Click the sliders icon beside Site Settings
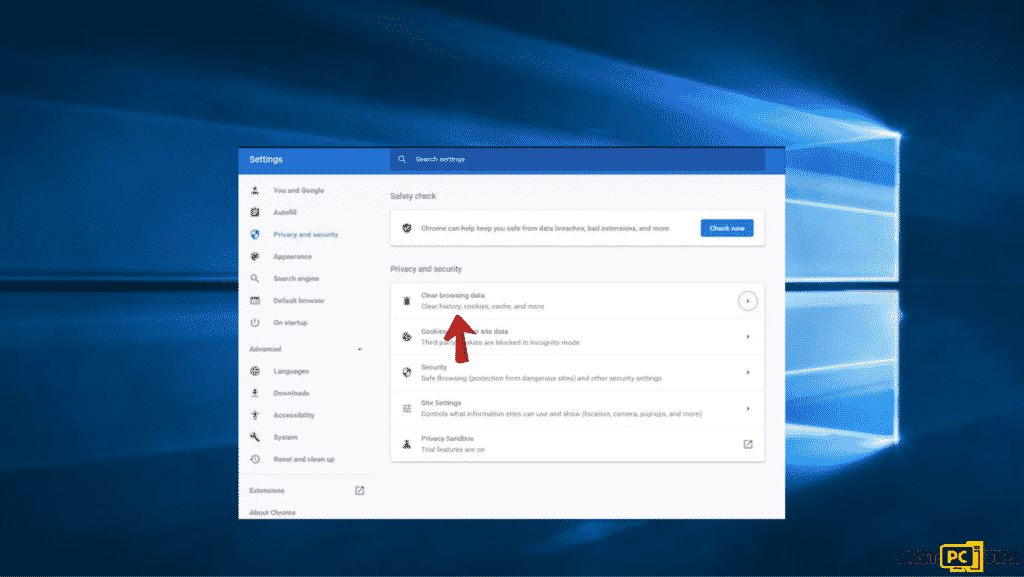Viewport: 1024px width, 577px height. [x=407, y=408]
